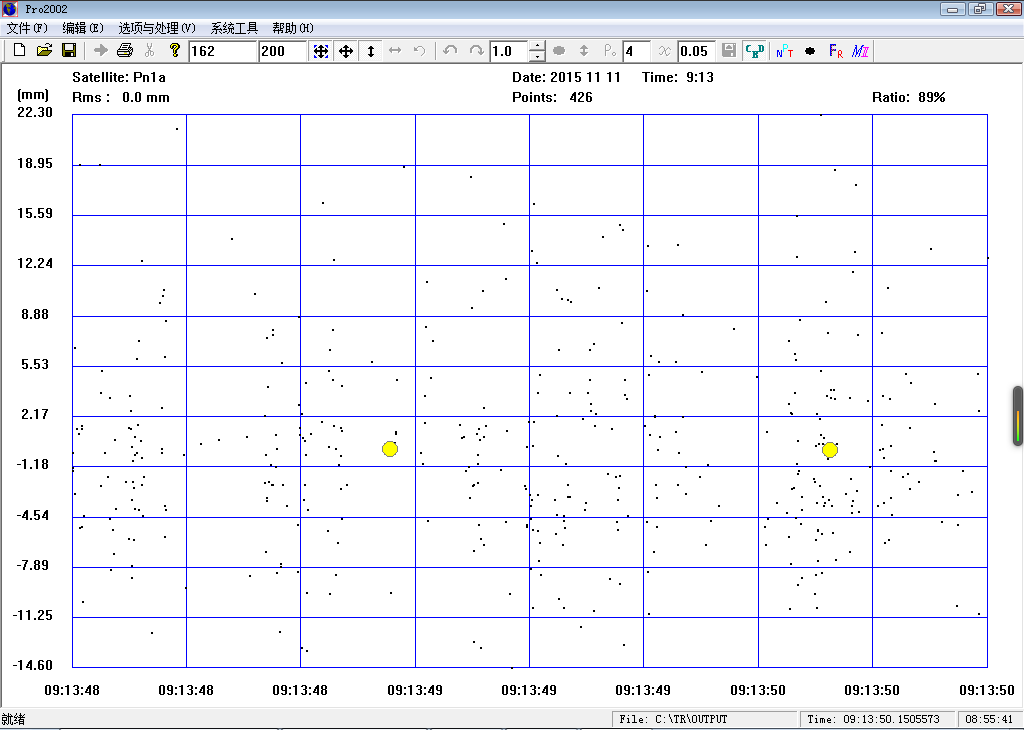Click the 'Points: 426' readout
The width and height of the screenshot is (1024, 730).
(x=552, y=97)
